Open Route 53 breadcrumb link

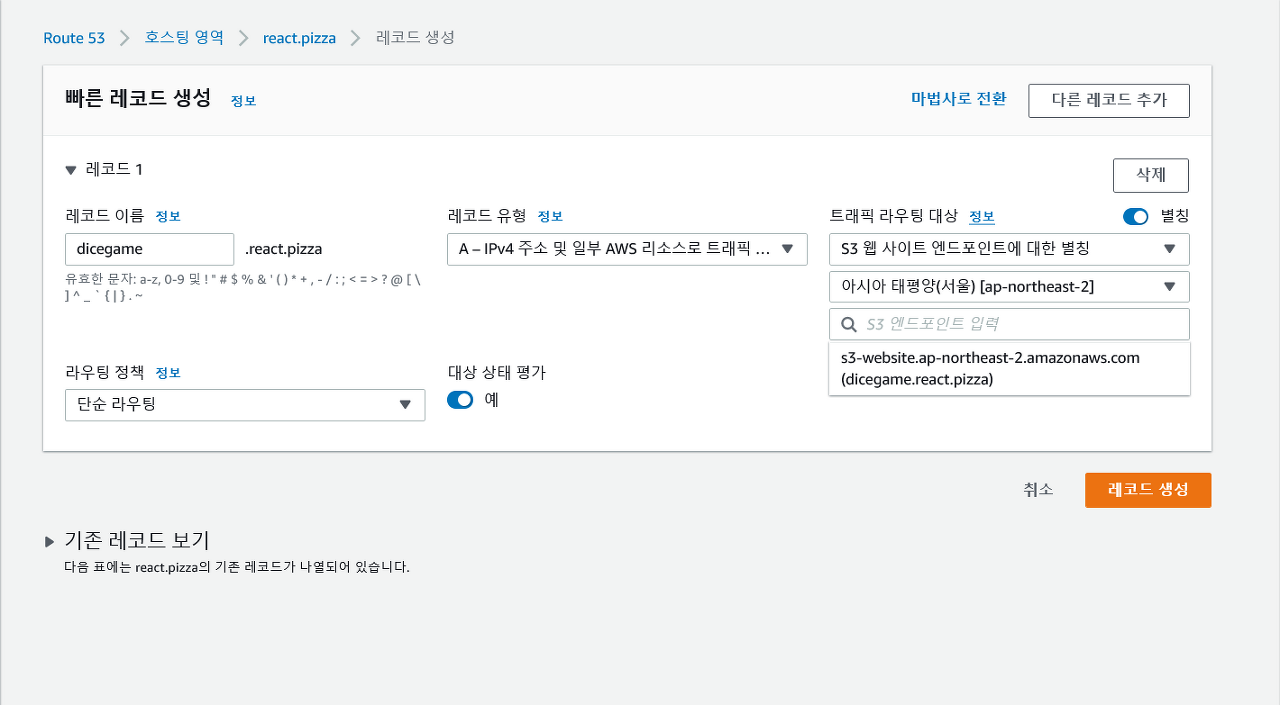point(74,38)
